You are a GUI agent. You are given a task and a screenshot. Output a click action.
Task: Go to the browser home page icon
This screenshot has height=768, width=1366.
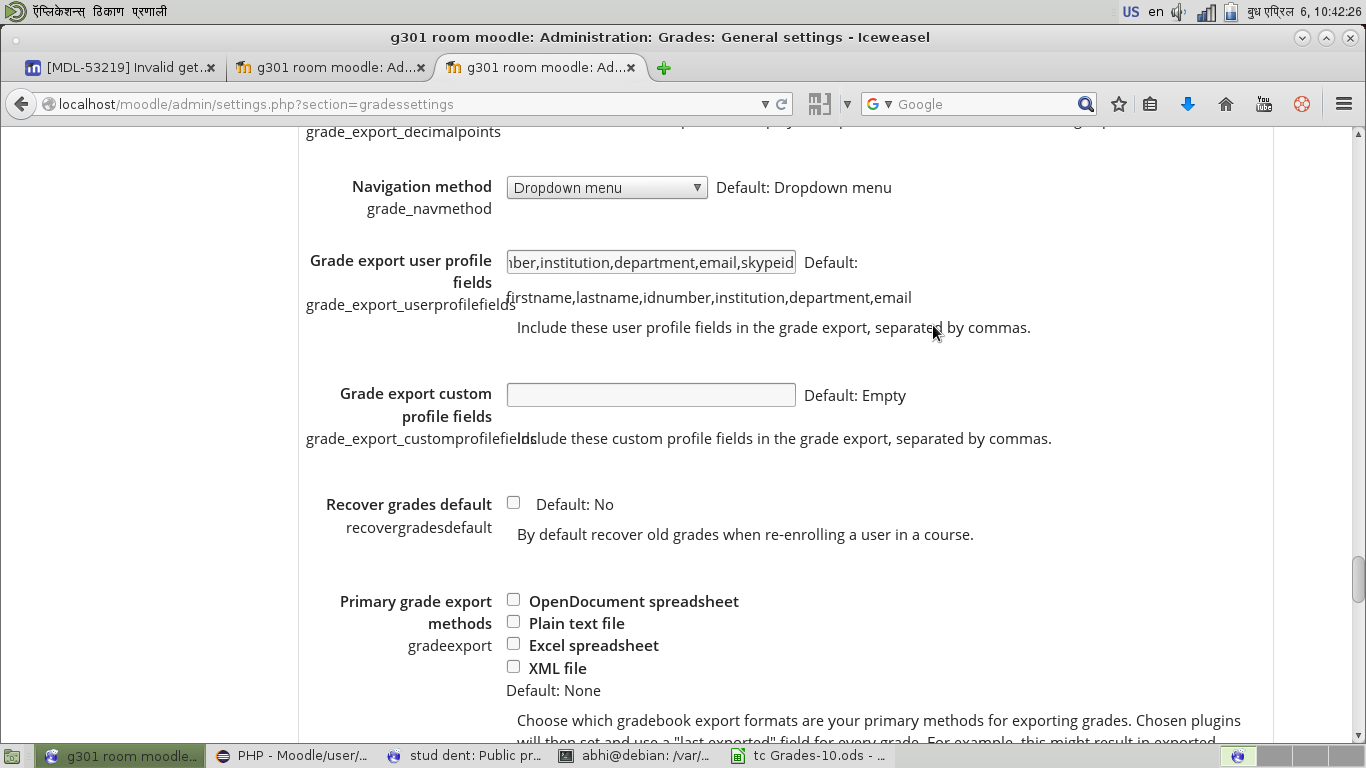(1226, 104)
